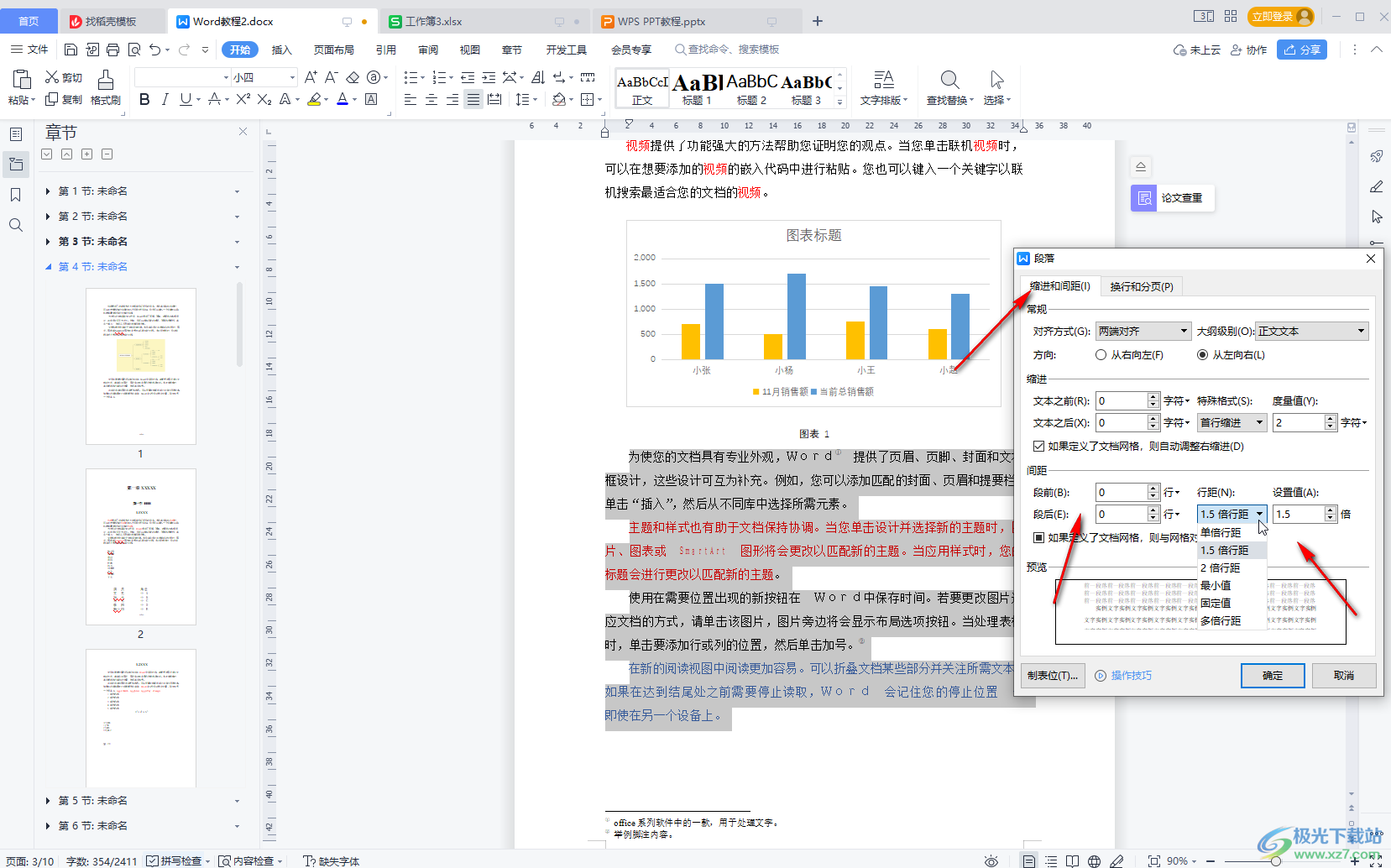Switch to 换行和分页(P) tab in dialog
Viewport: 1391px width, 868px height.
[x=1141, y=286]
